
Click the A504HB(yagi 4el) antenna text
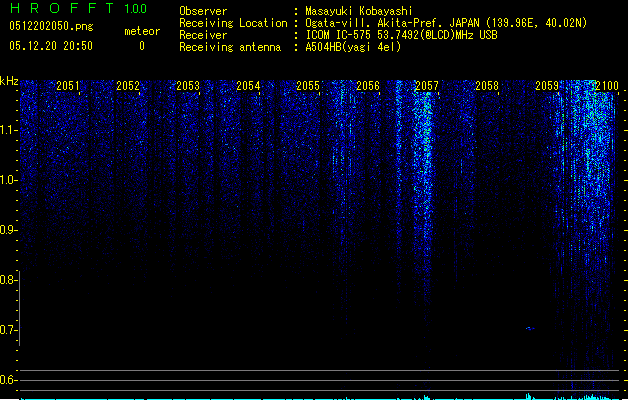coord(353,47)
